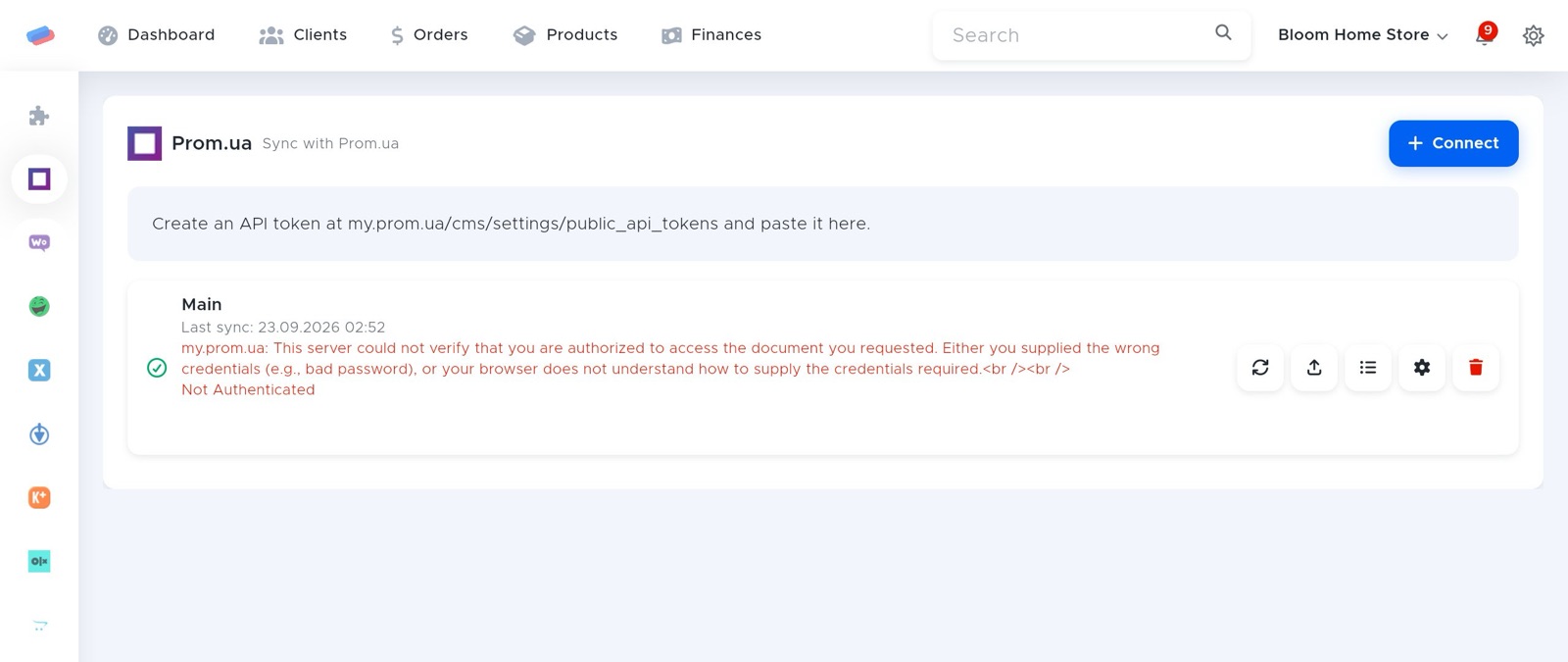Image resolution: width=1568 pixels, height=662 pixels.
Task: Expand the Bloom Home Store dropdown
Action: 1362,35
